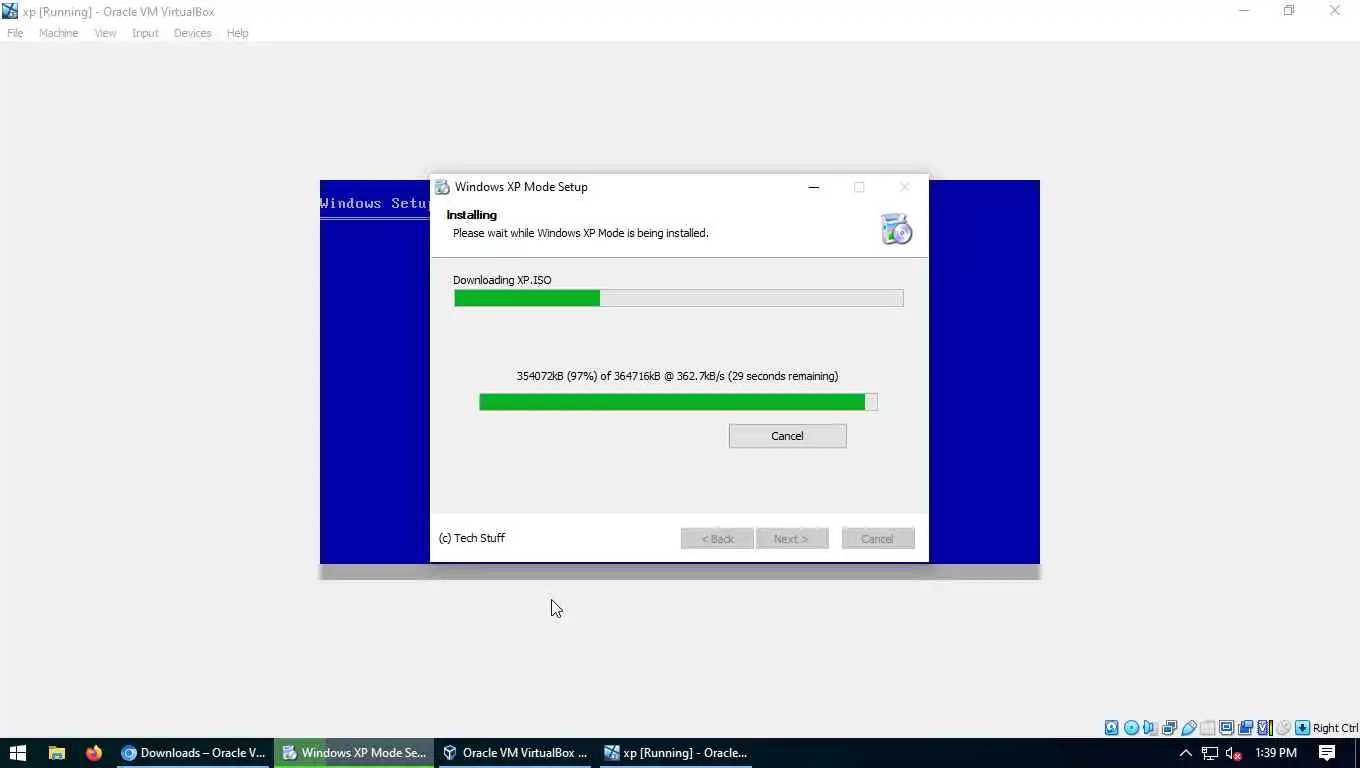
Task: Click the disabled Next button
Action: pos(792,539)
